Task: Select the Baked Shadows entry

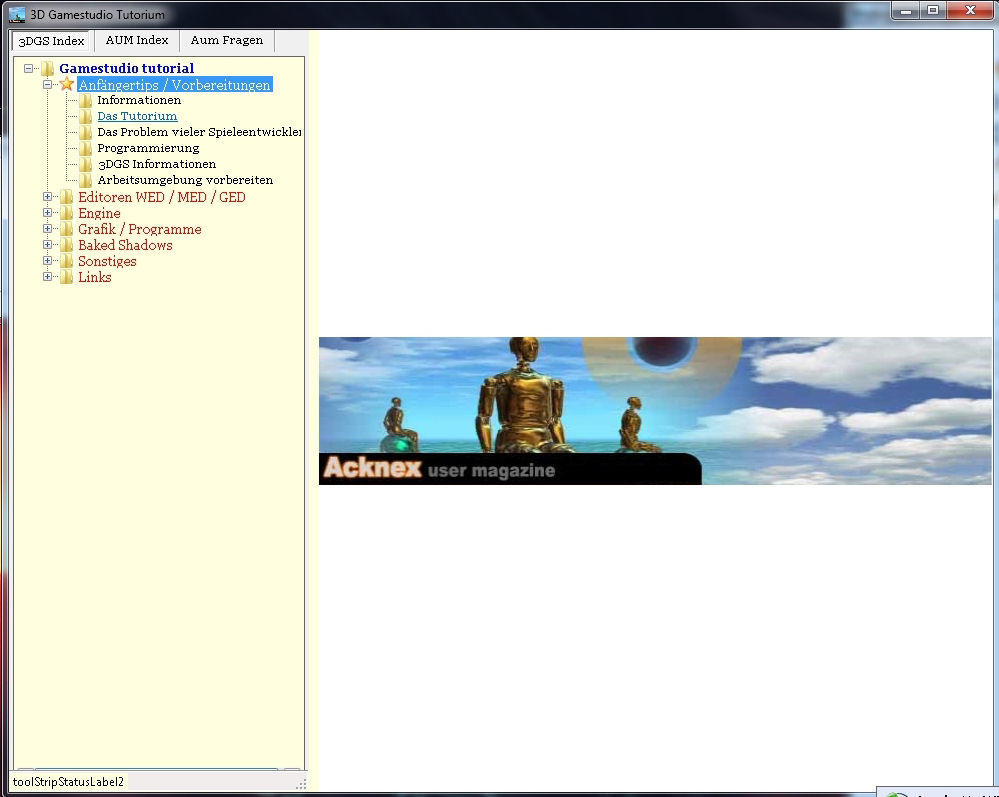Action: [x=125, y=245]
